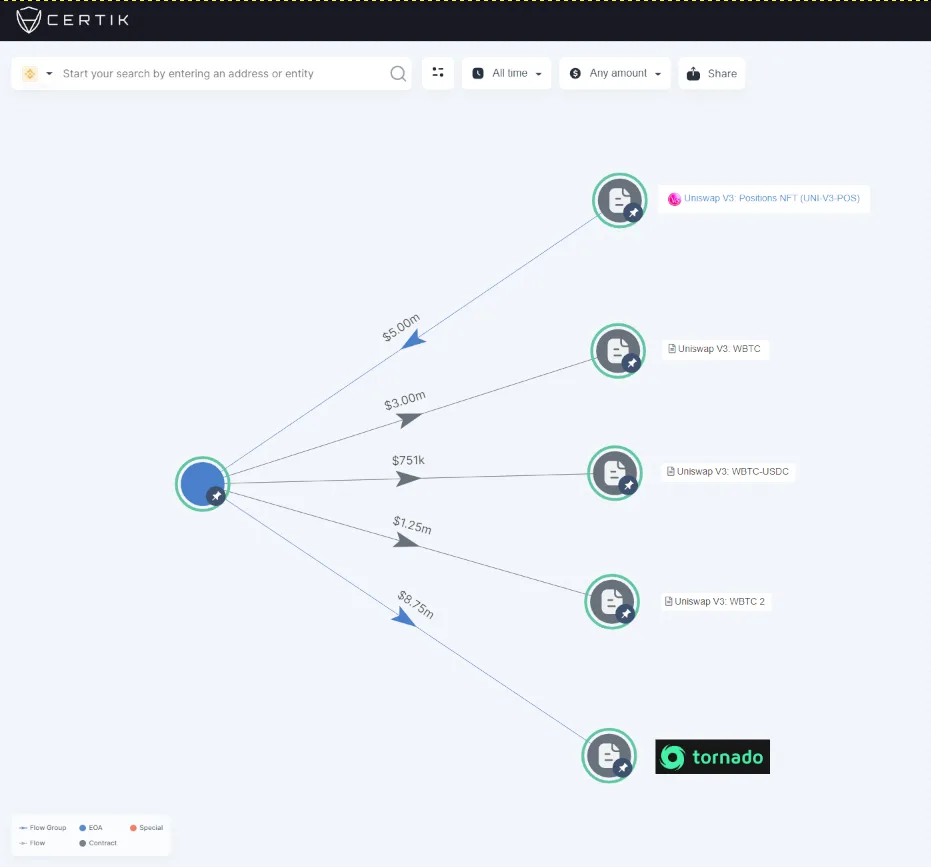Click the $5.00m flow arrow

point(413,341)
